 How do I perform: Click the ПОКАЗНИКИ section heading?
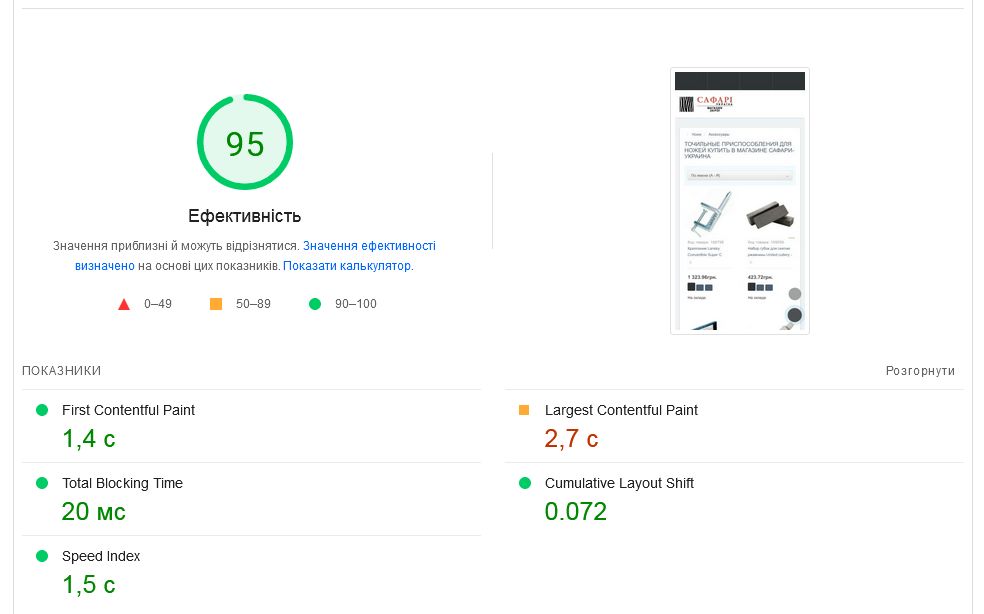62,371
